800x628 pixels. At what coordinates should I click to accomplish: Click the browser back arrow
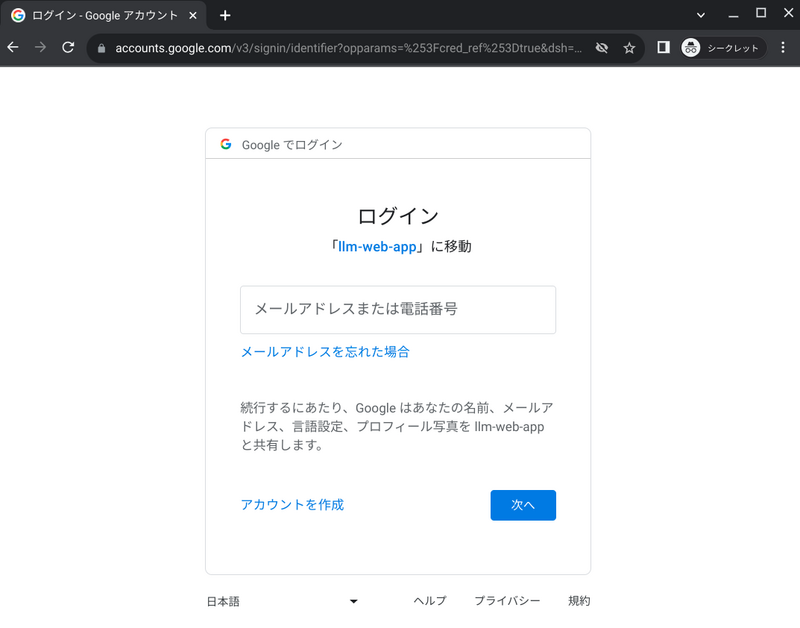pos(13,47)
